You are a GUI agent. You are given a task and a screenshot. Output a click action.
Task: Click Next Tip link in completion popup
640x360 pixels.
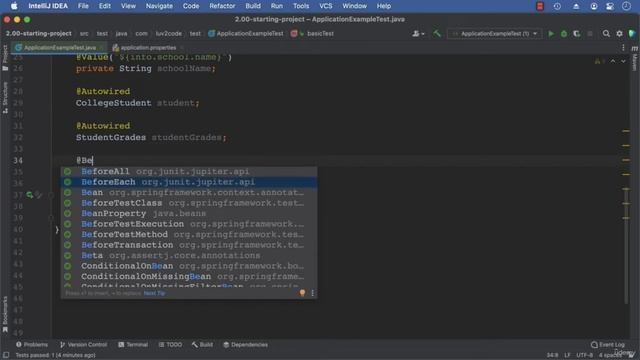154,293
